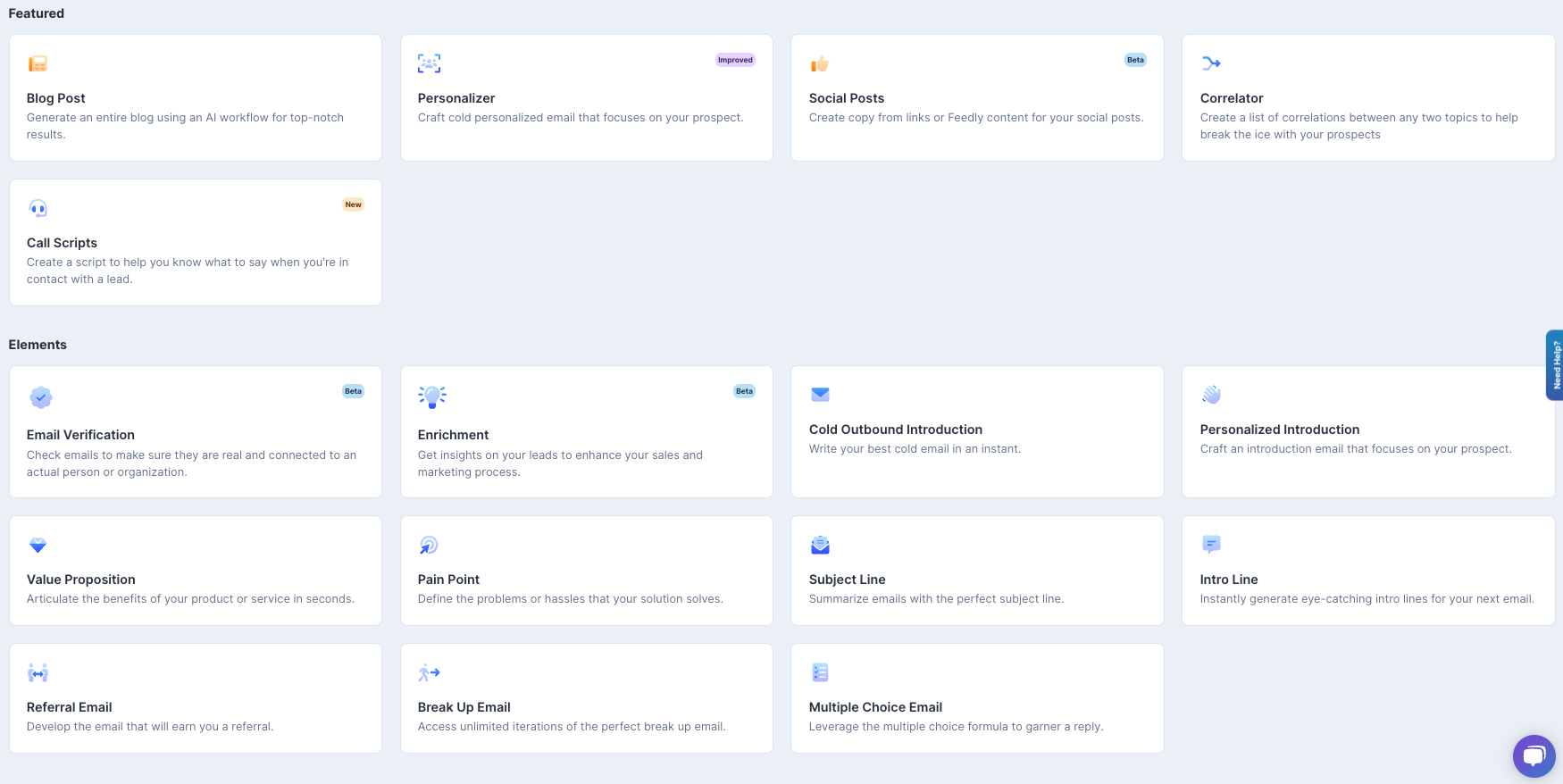1563x784 pixels.
Task: Click the Improved badge on Personalizer
Action: pyautogui.click(x=735, y=60)
